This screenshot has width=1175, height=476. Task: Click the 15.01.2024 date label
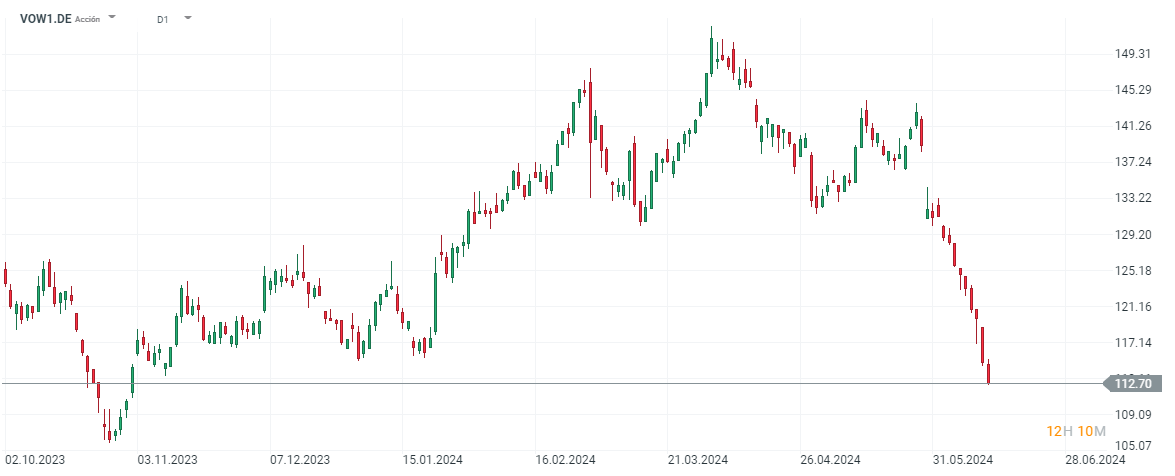(x=433, y=460)
